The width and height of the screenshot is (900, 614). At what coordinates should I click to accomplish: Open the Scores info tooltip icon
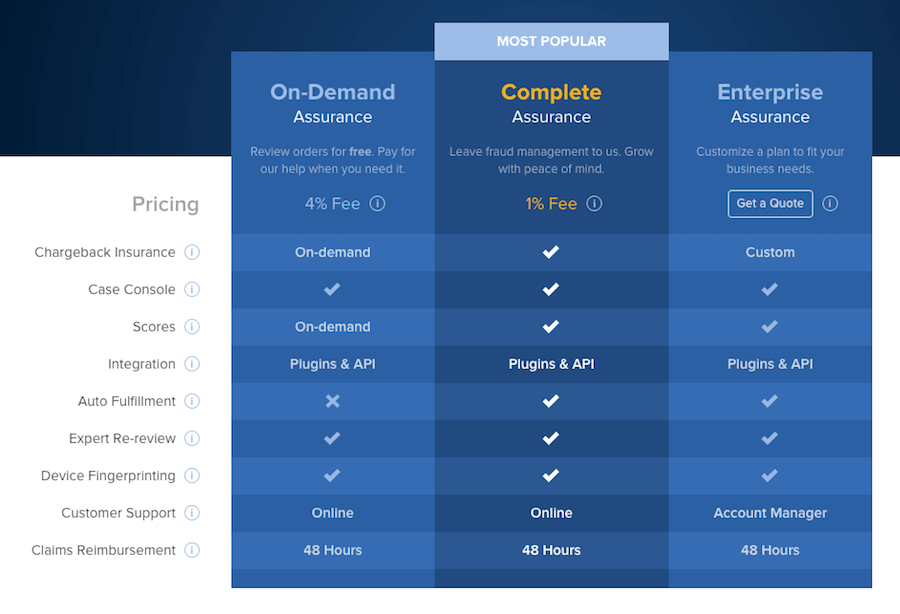(x=192, y=327)
